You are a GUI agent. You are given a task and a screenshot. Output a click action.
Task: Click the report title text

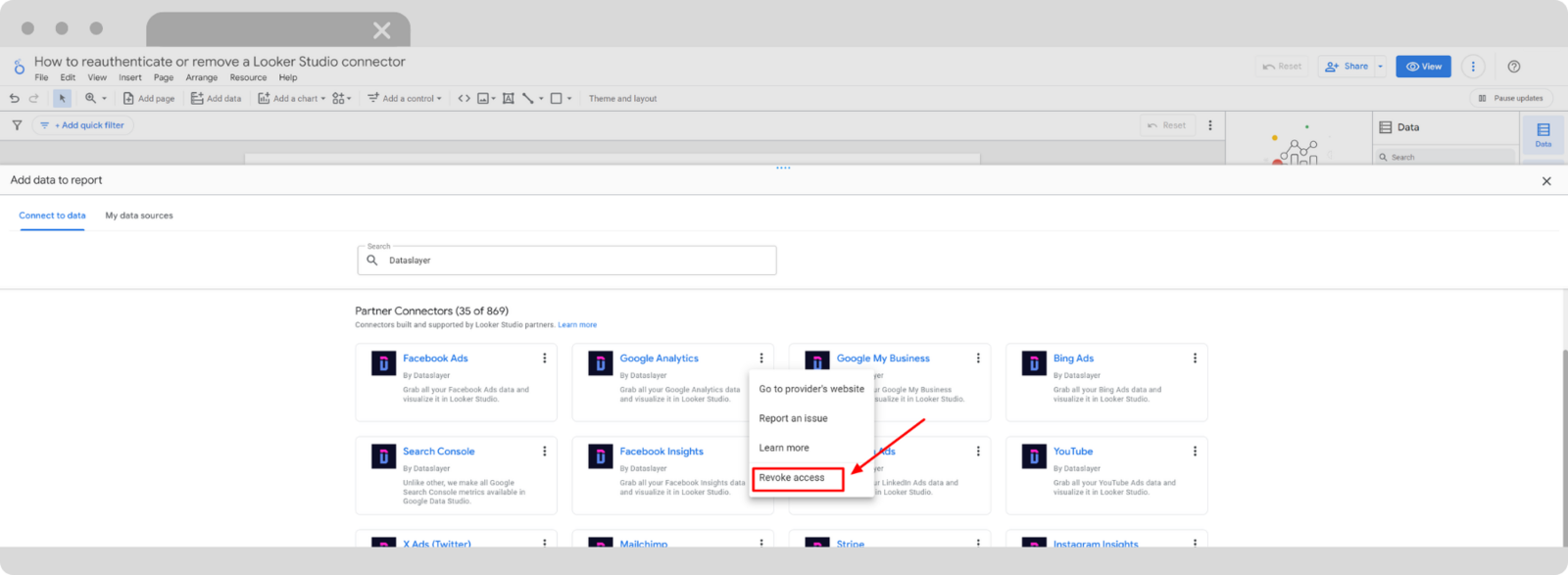pos(220,62)
